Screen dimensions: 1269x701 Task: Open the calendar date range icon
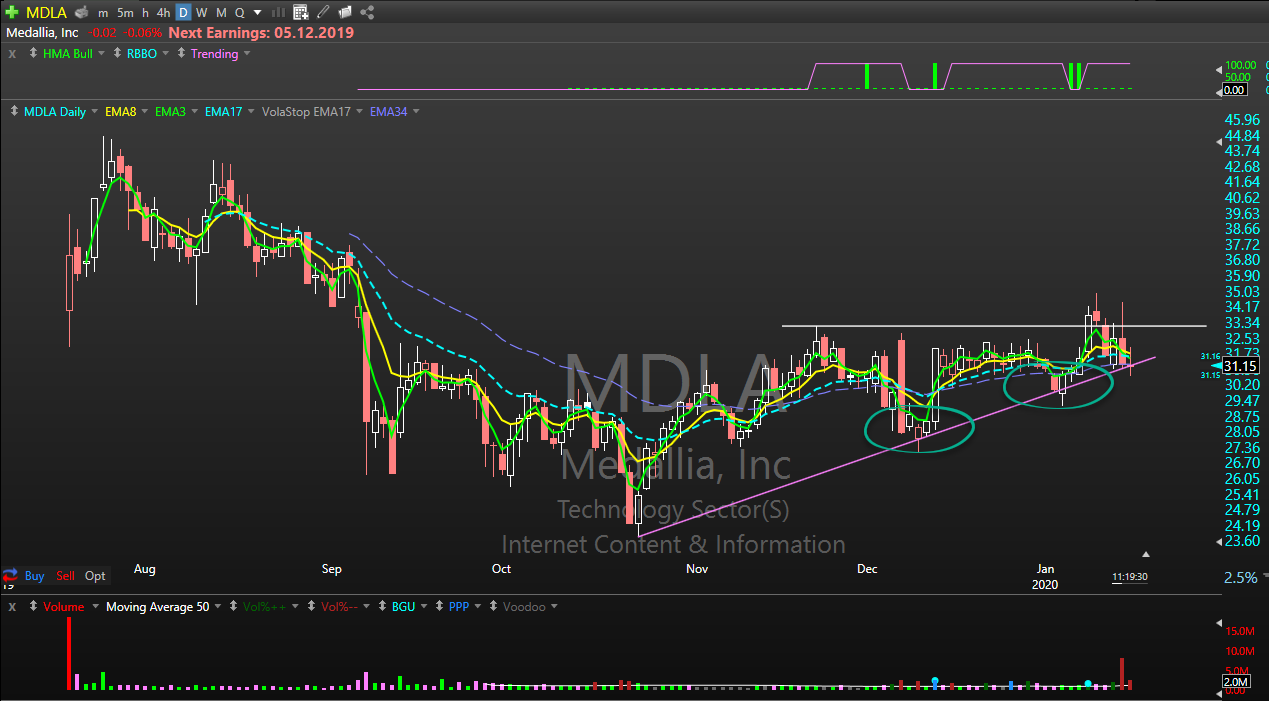[x=301, y=13]
